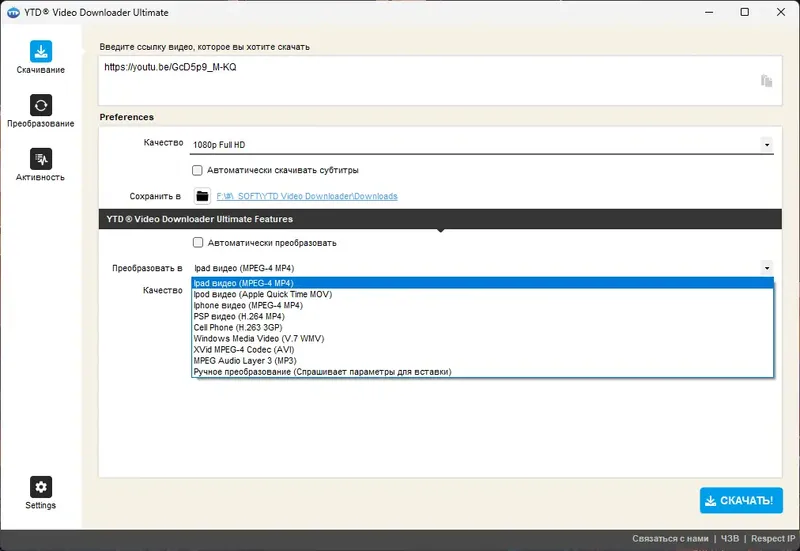Click the YTD app logo in title bar
The image size is (800, 551).
(13, 12)
